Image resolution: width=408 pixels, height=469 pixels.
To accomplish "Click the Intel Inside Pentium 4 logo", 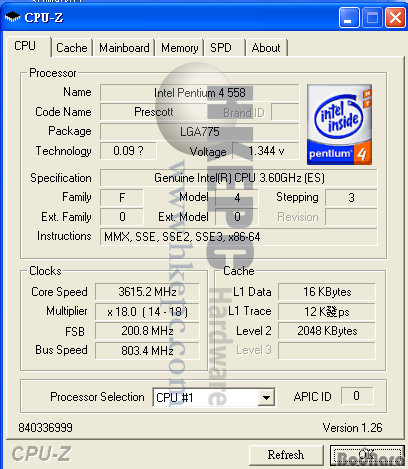I will 339,124.
